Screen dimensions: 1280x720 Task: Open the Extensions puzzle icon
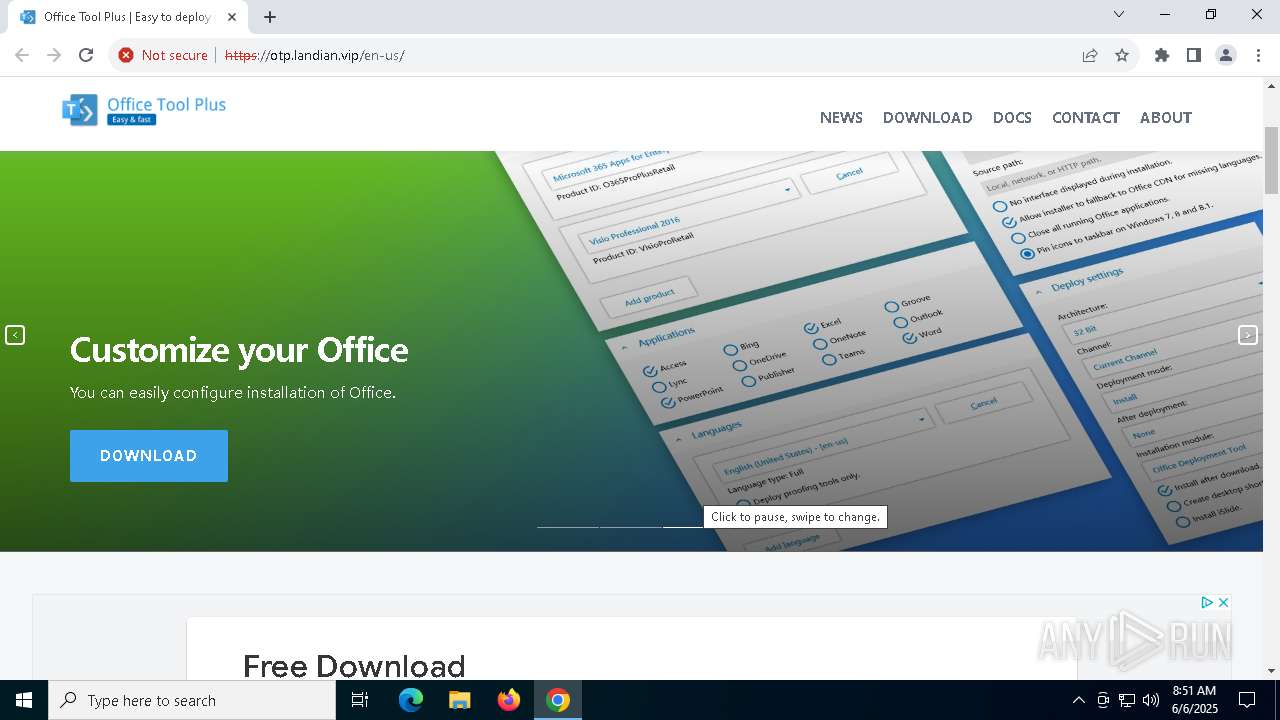pyautogui.click(x=1162, y=55)
